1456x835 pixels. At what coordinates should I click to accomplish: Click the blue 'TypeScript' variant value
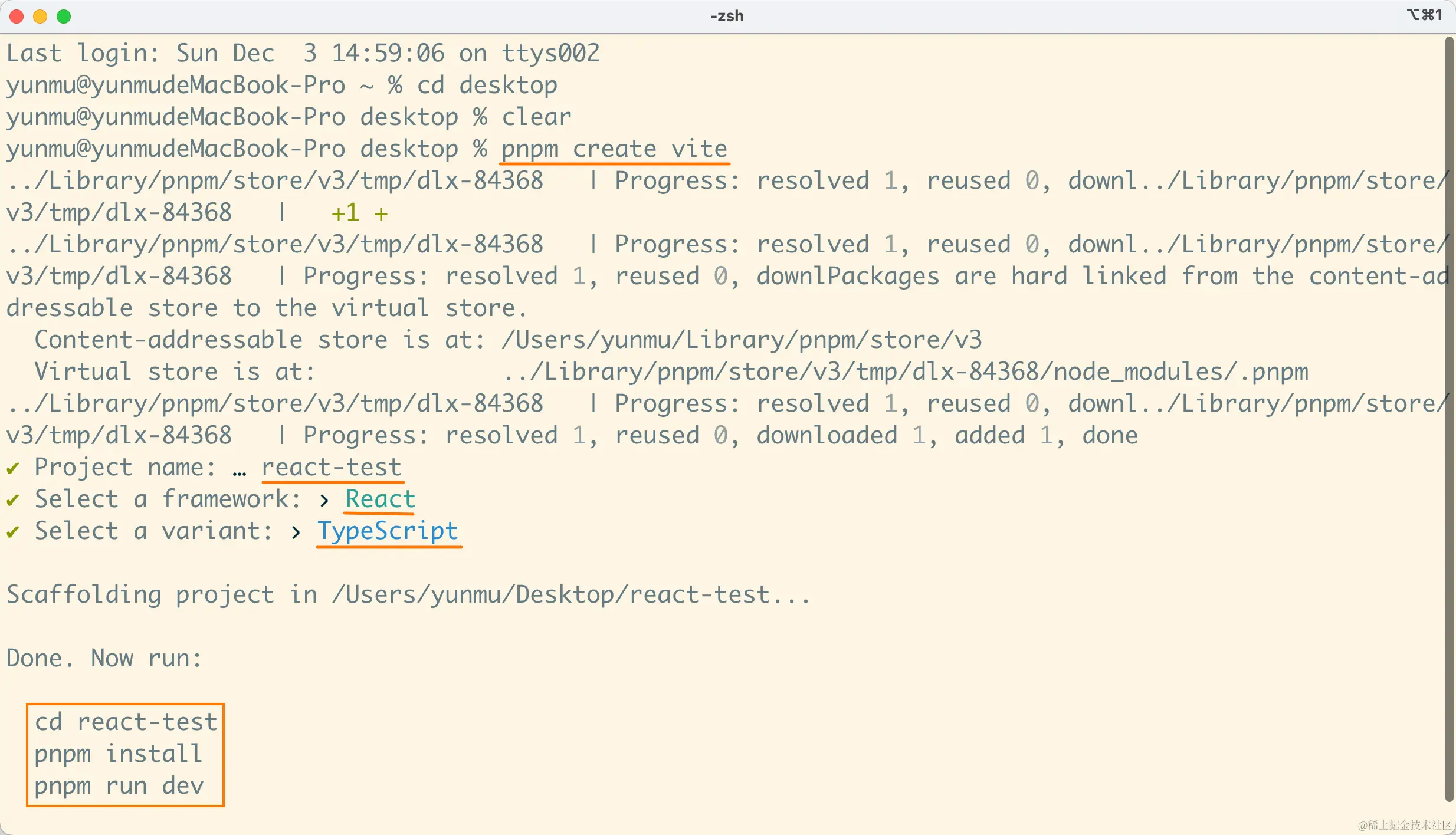click(388, 531)
